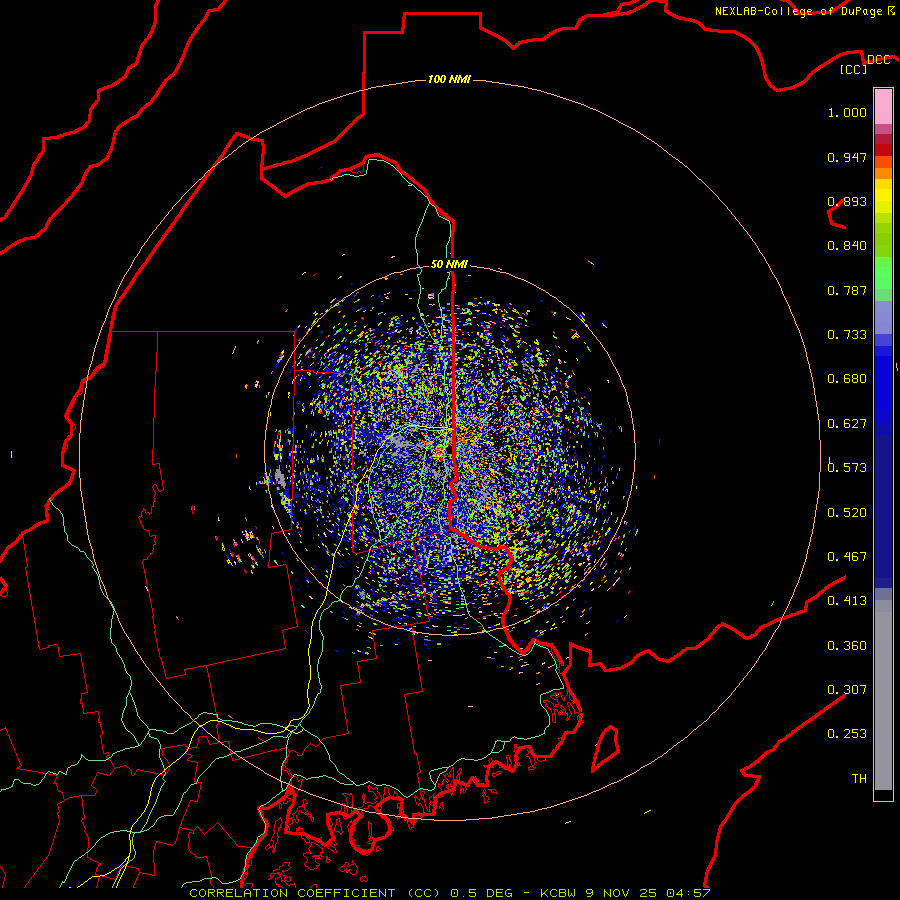Pick the navy swatch near 0.520
The image size is (900, 900).
coord(883,511)
